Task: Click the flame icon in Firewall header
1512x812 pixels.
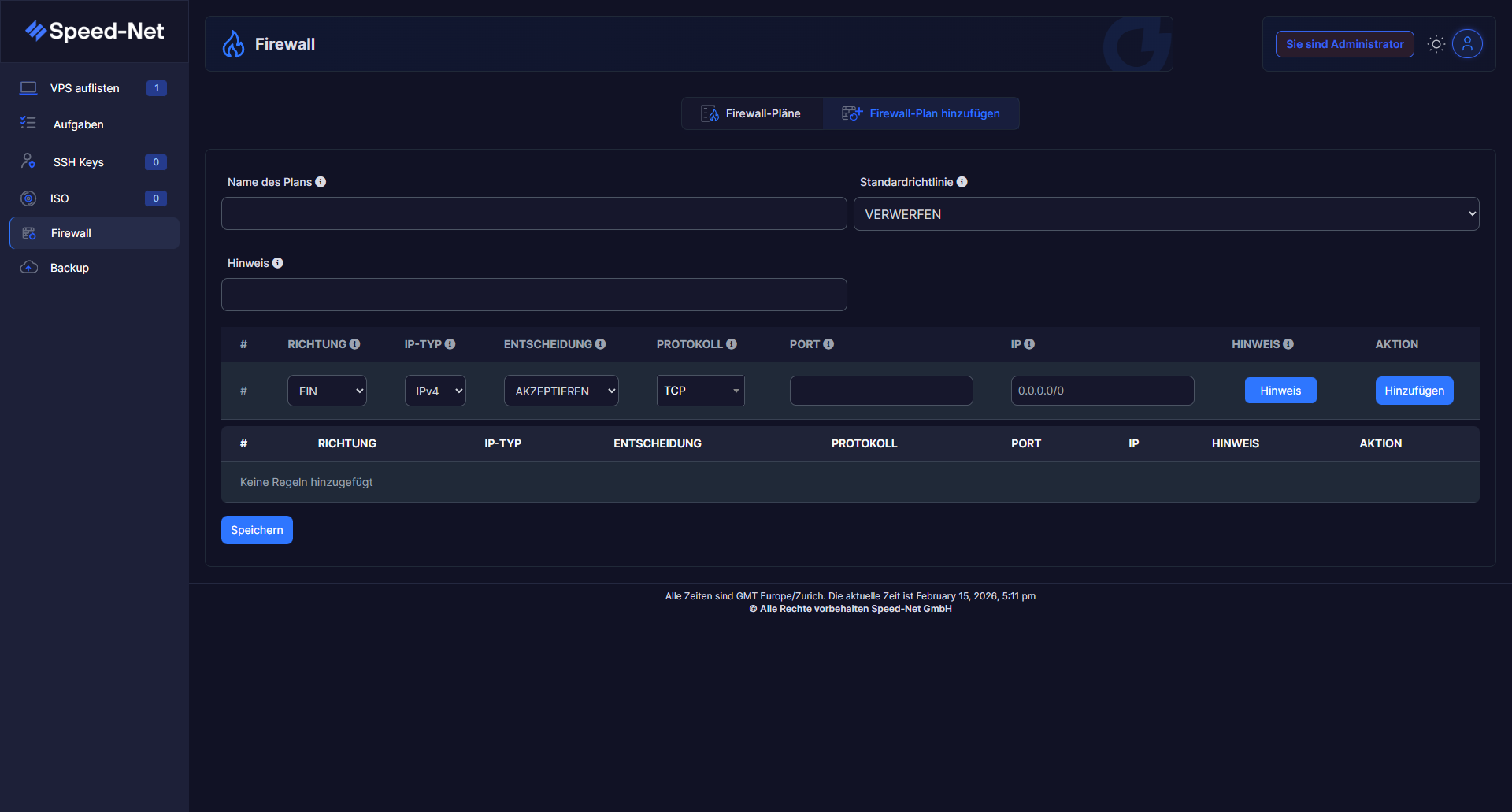Action: 233,44
